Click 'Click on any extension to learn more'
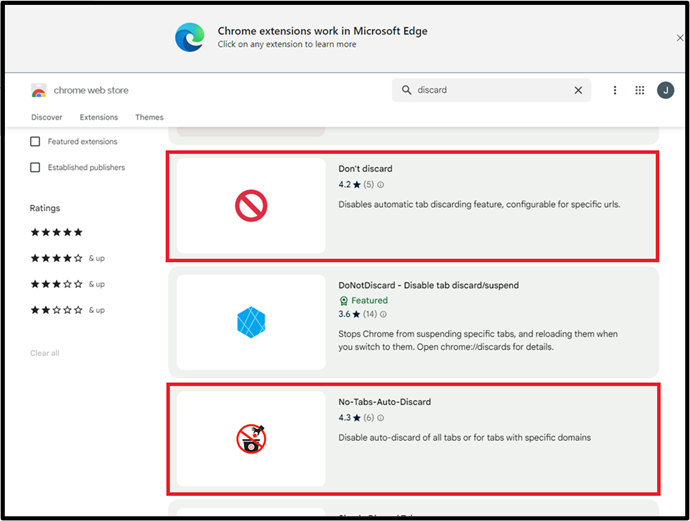The image size is (690, 521). (x=287, y=44)
